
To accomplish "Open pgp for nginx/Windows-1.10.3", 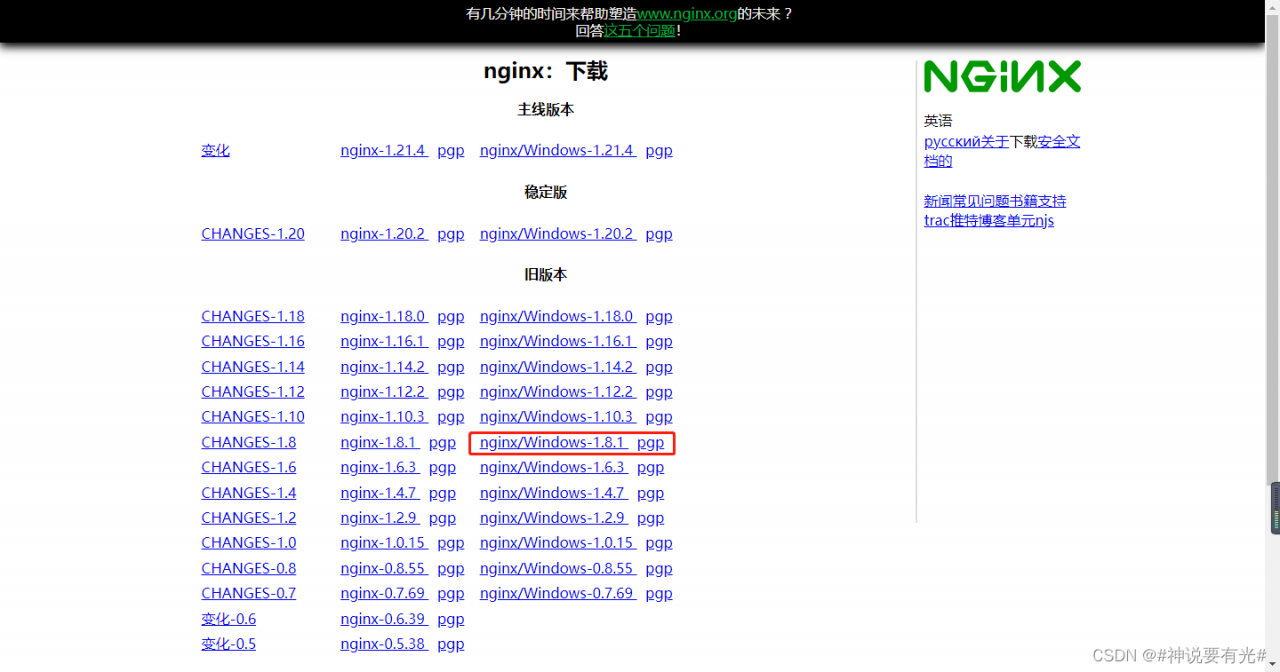I will pos(659,417).
